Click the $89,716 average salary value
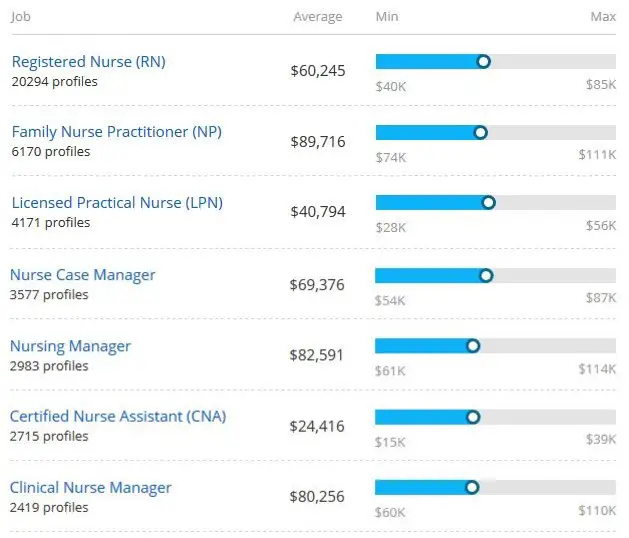The image size is (629, 538). coord(317,141)
